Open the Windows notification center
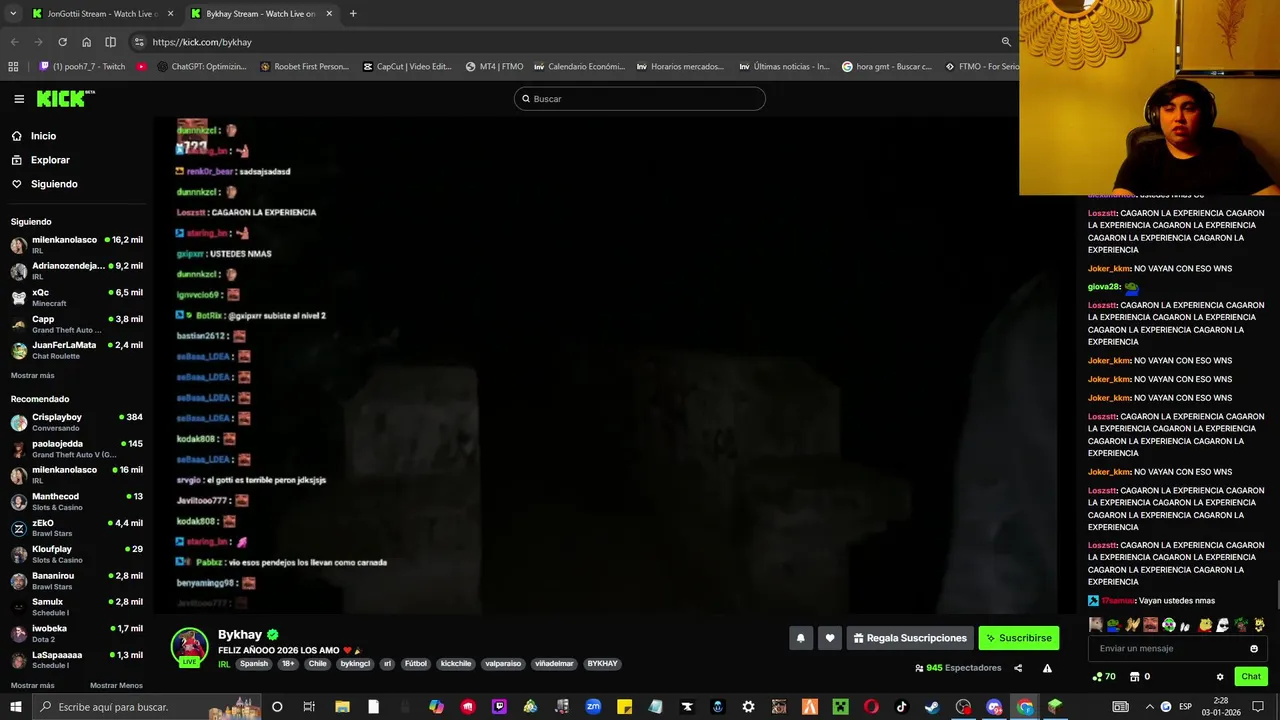1280x720 pixels. (x=1258, y=707)
